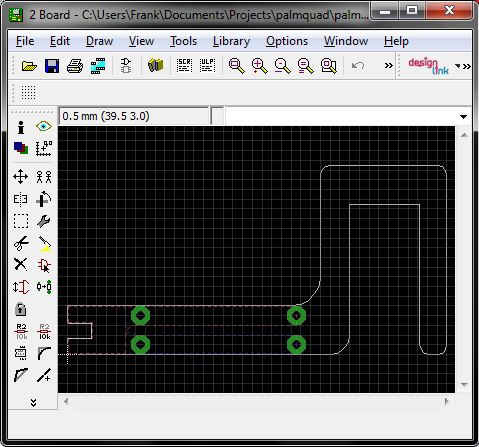Click the Save disk icon
The height and width of the screenshot is (447, 479).
(52, 66)
